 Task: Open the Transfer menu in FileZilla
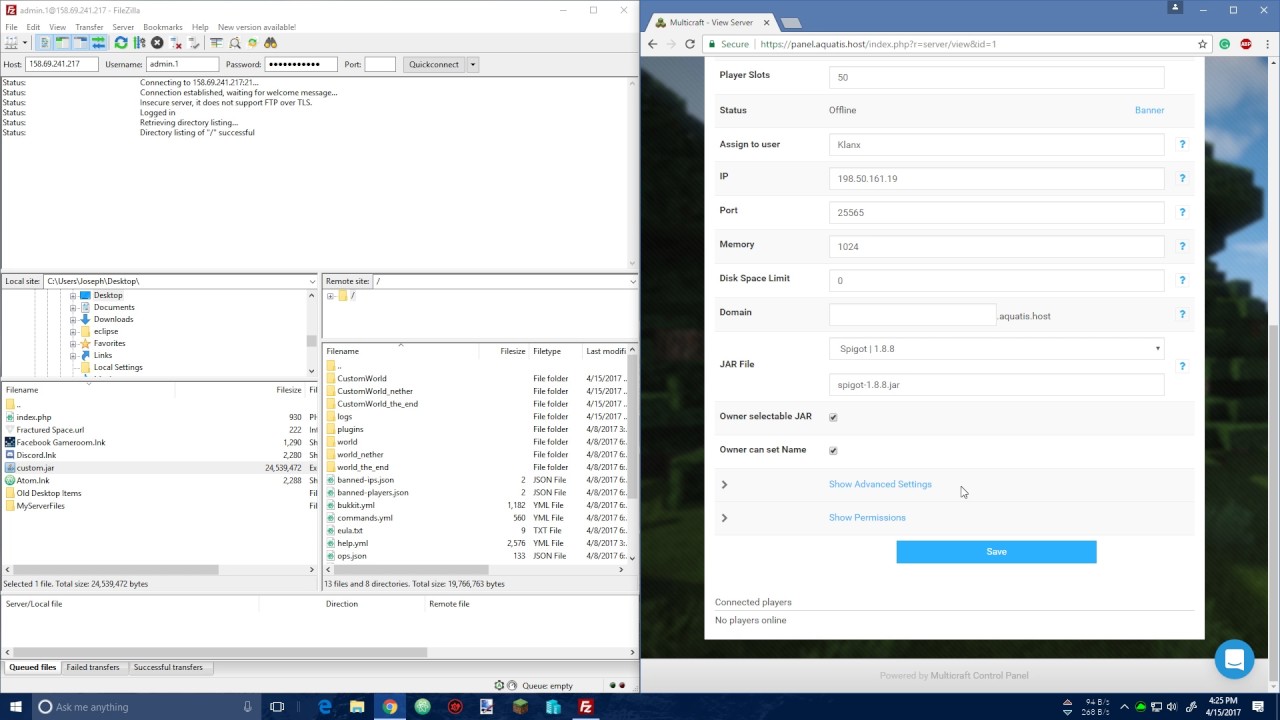89,27
